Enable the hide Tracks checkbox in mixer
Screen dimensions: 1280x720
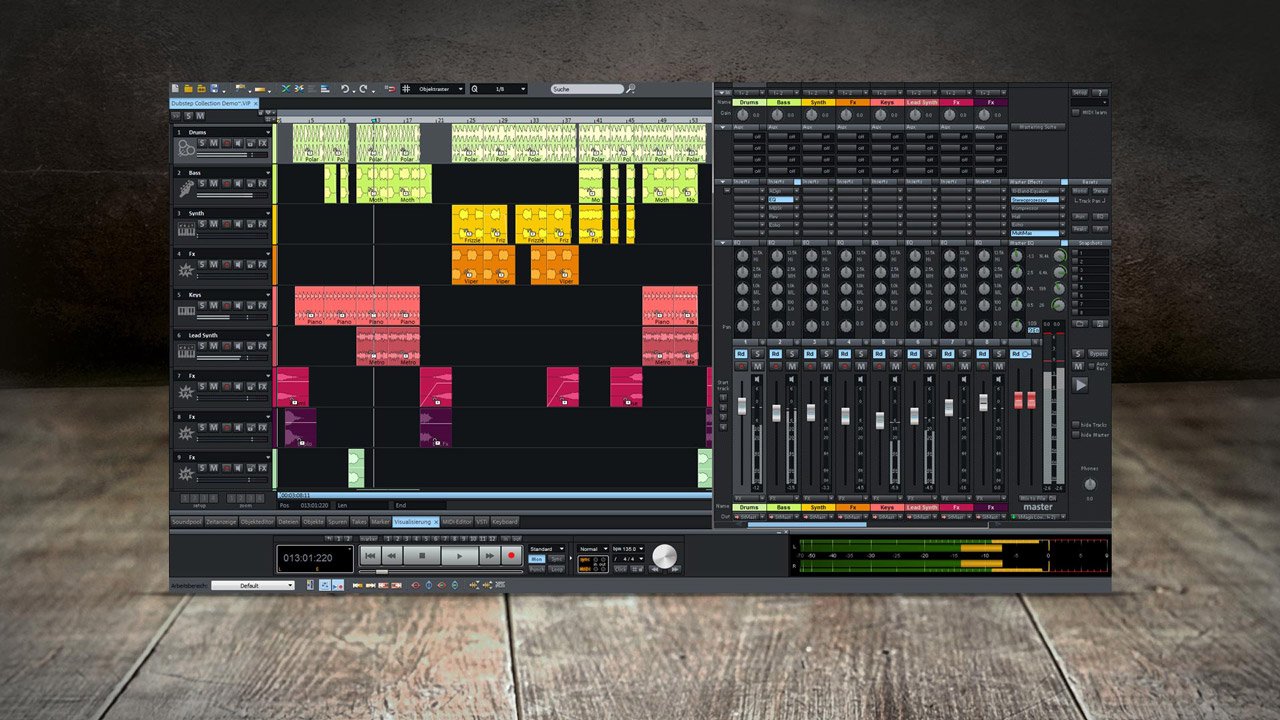(x=1077, y=425)
